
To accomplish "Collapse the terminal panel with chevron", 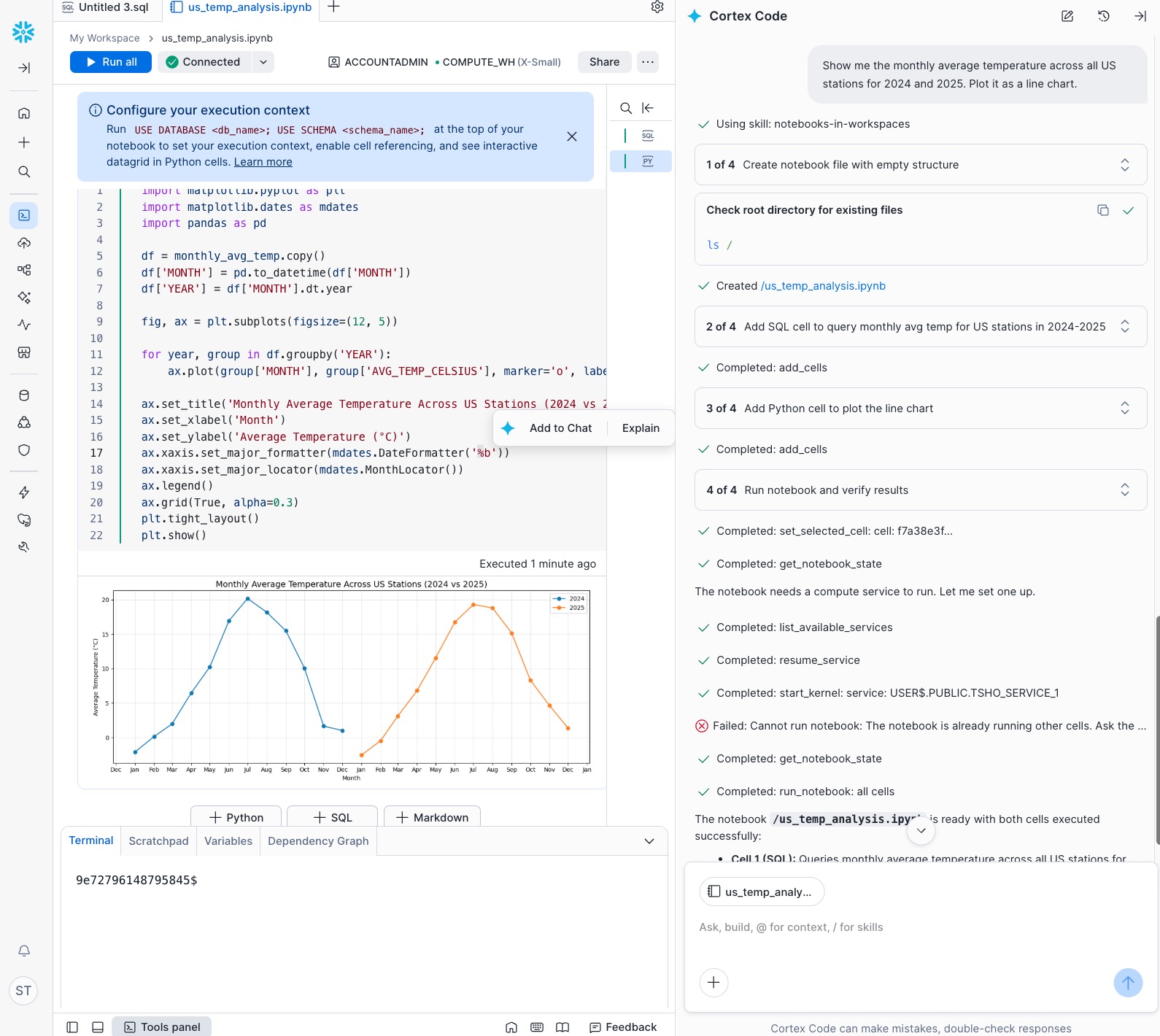I will coord(649,841).
